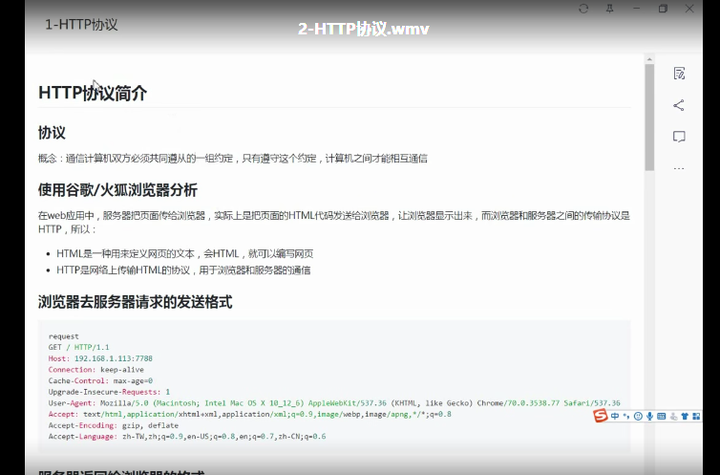Click the heading HTTP协议简介
Screen dimensions: 720x475
click(93, 93)
